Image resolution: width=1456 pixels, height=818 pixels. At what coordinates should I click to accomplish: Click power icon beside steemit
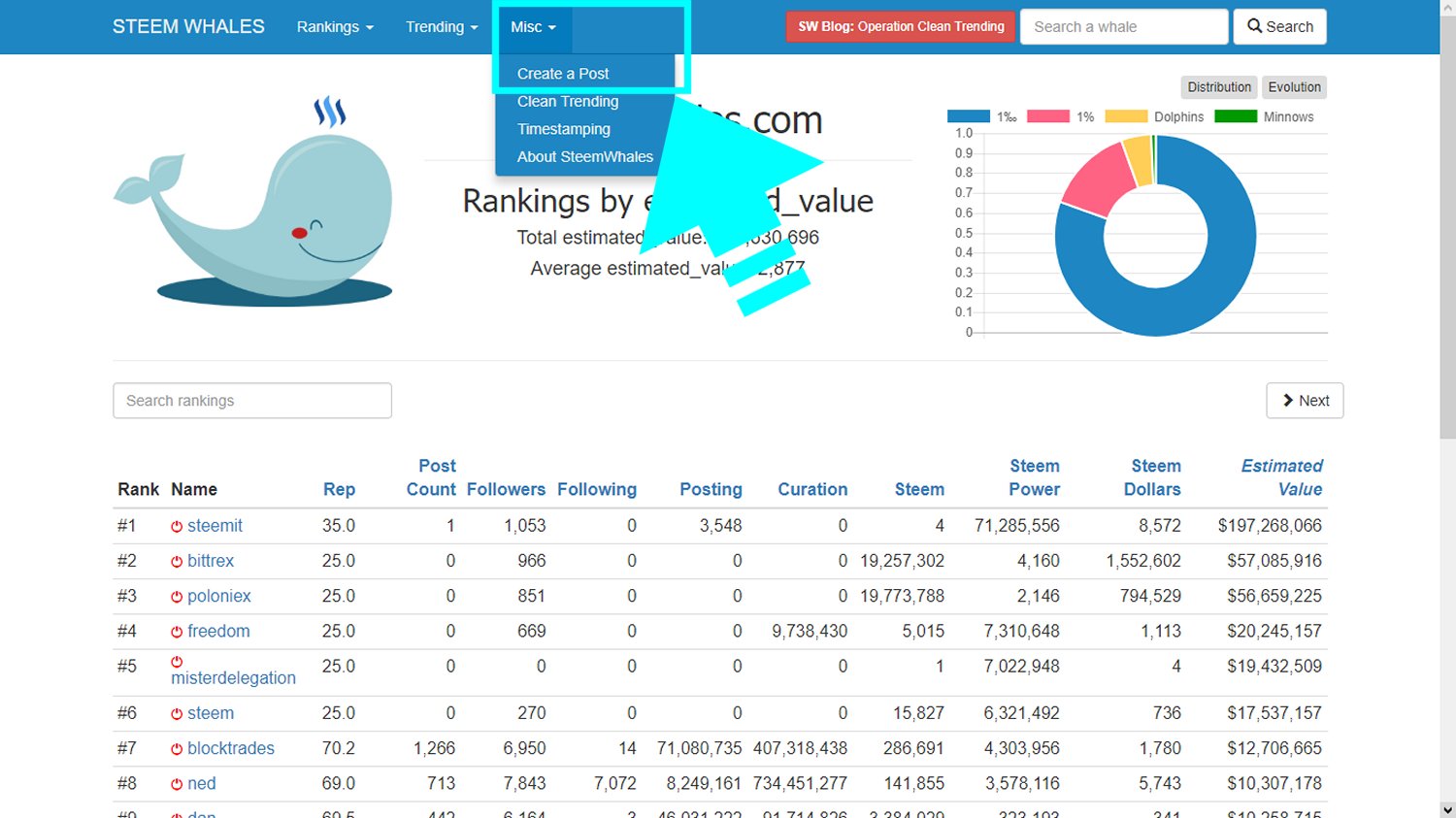pyautogui.click(x=177, y=527)
